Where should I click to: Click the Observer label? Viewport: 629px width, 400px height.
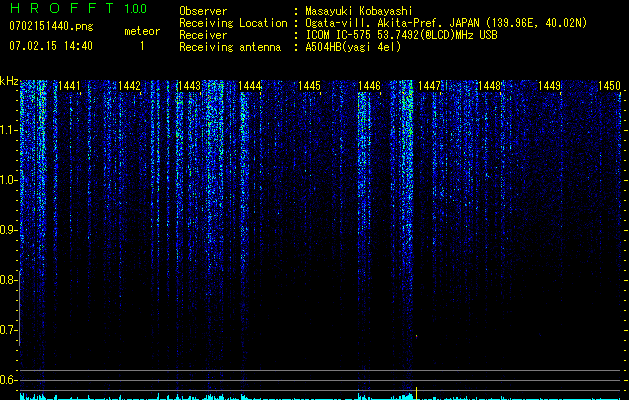[203, 11]
